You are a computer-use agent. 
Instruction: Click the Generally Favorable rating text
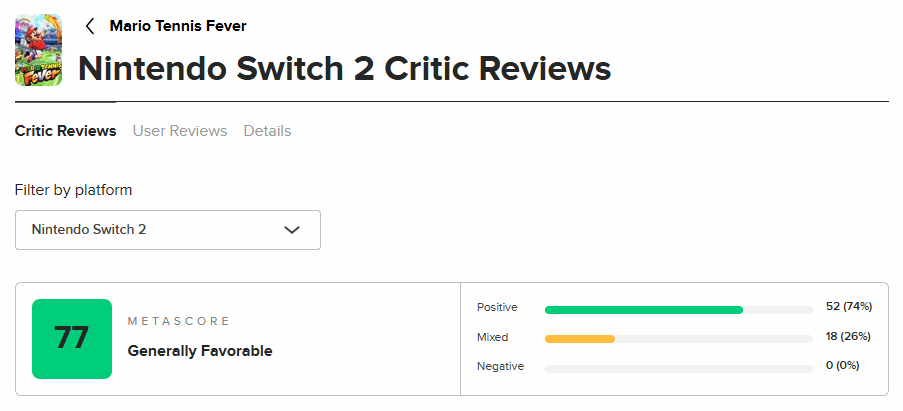pos(200,351)
